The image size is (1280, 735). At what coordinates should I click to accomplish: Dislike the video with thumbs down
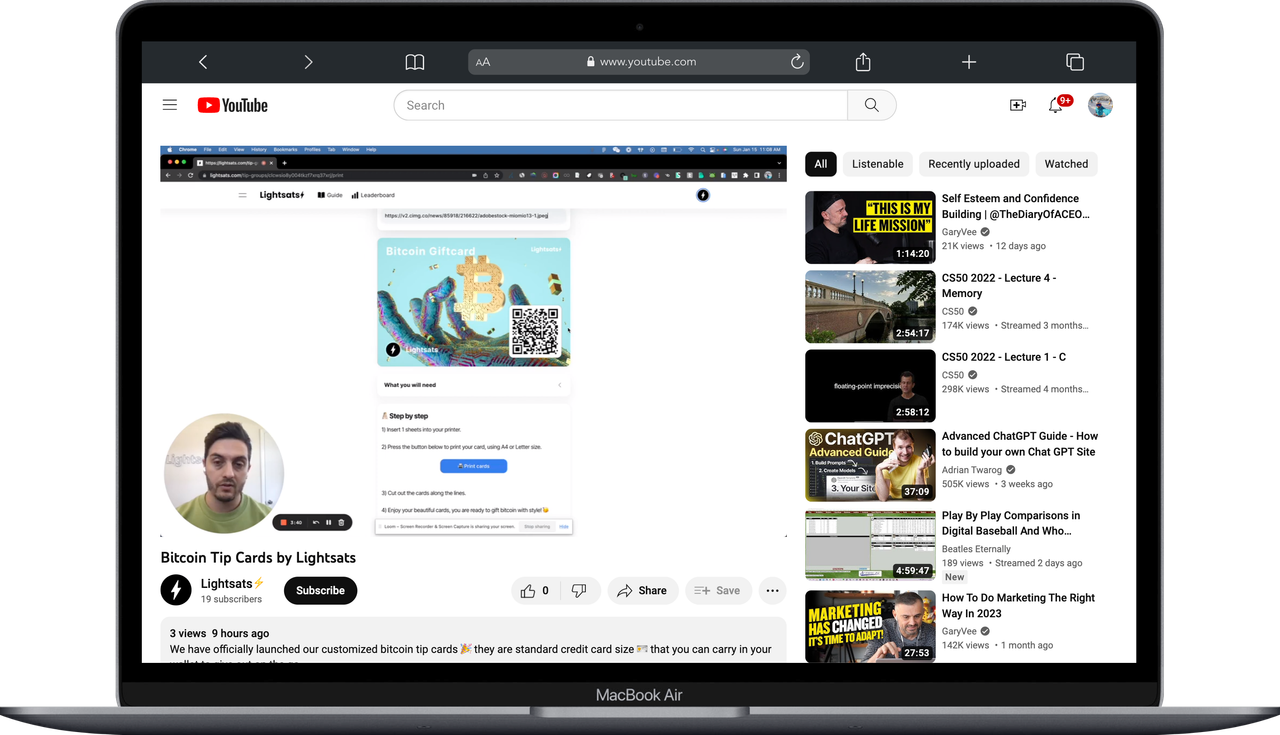point(579,591)
